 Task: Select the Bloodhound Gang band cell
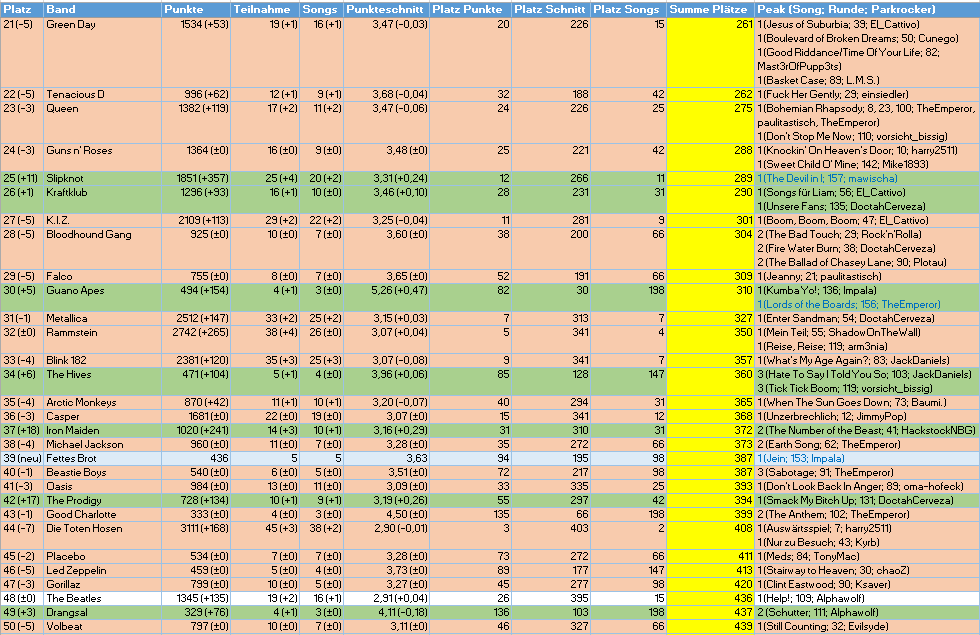(x=102, y=248)
